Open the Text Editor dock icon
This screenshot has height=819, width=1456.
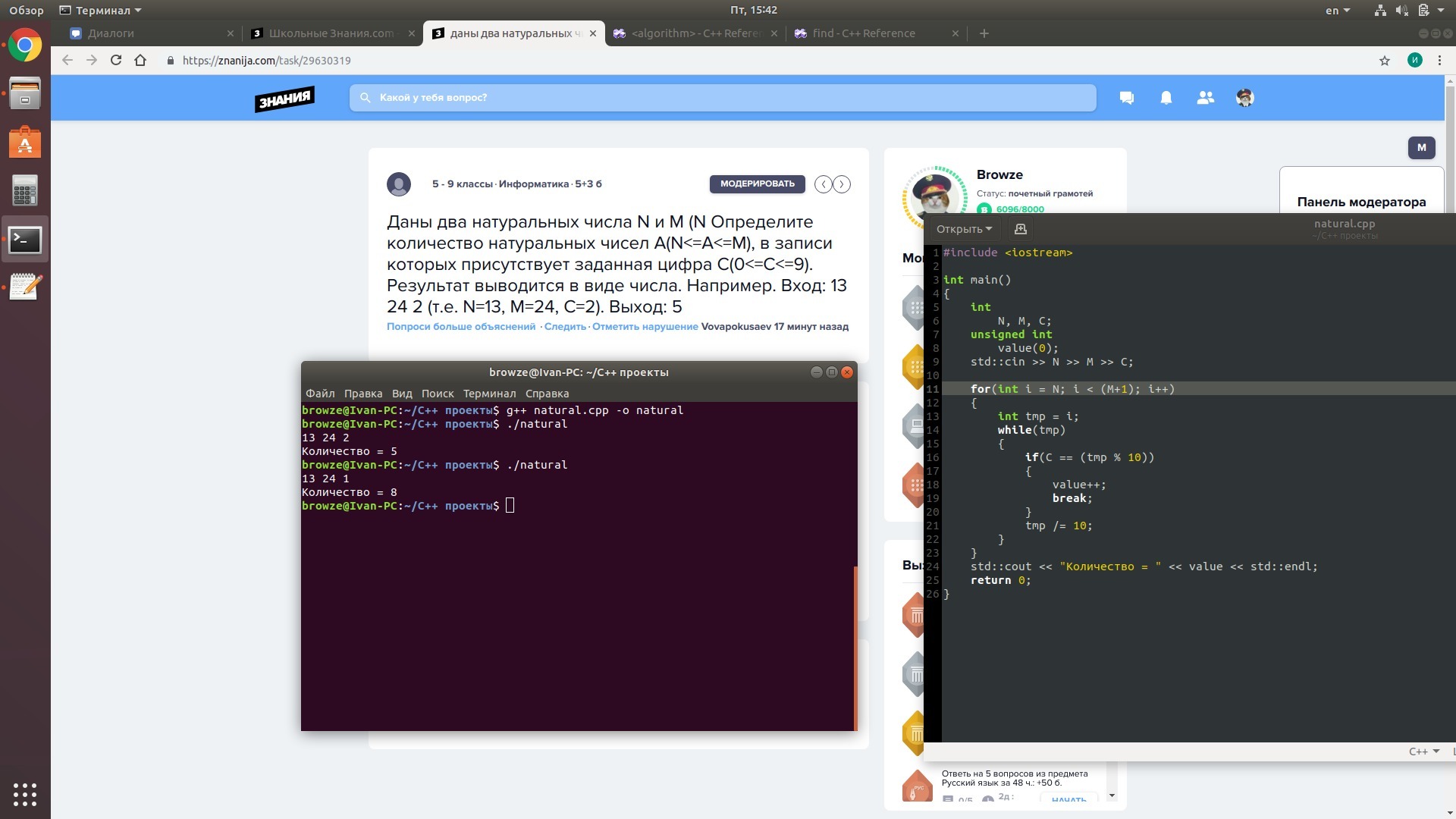25,287
